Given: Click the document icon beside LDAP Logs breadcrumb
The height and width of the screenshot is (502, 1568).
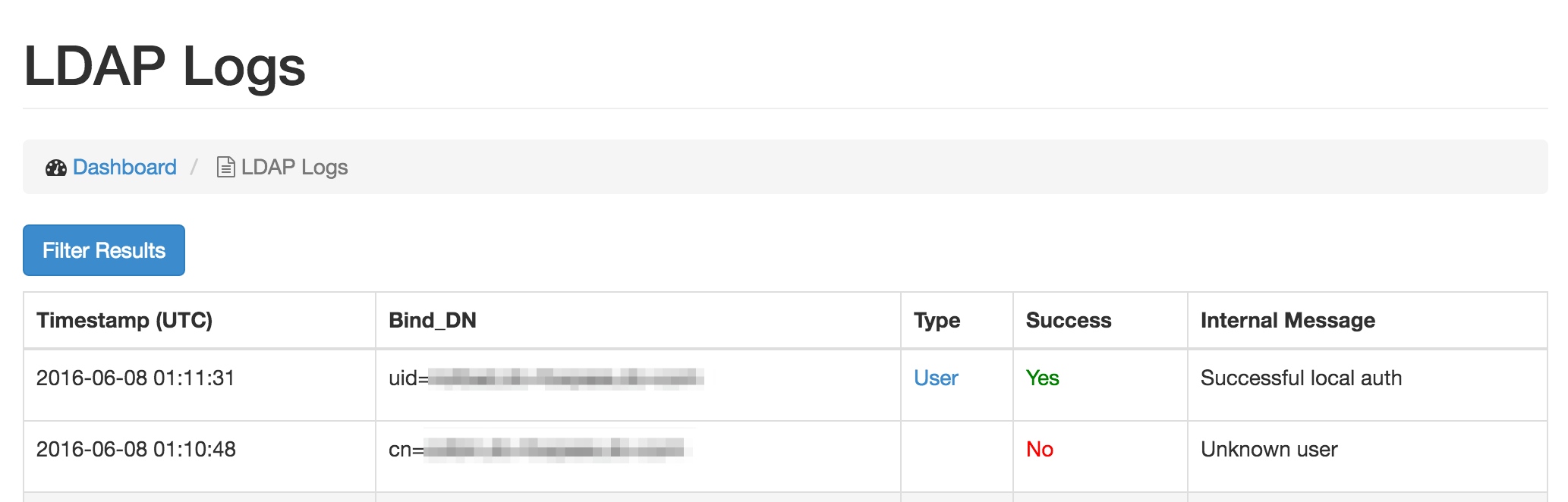Looking at the screenshot, I should [x=225, y=167].
